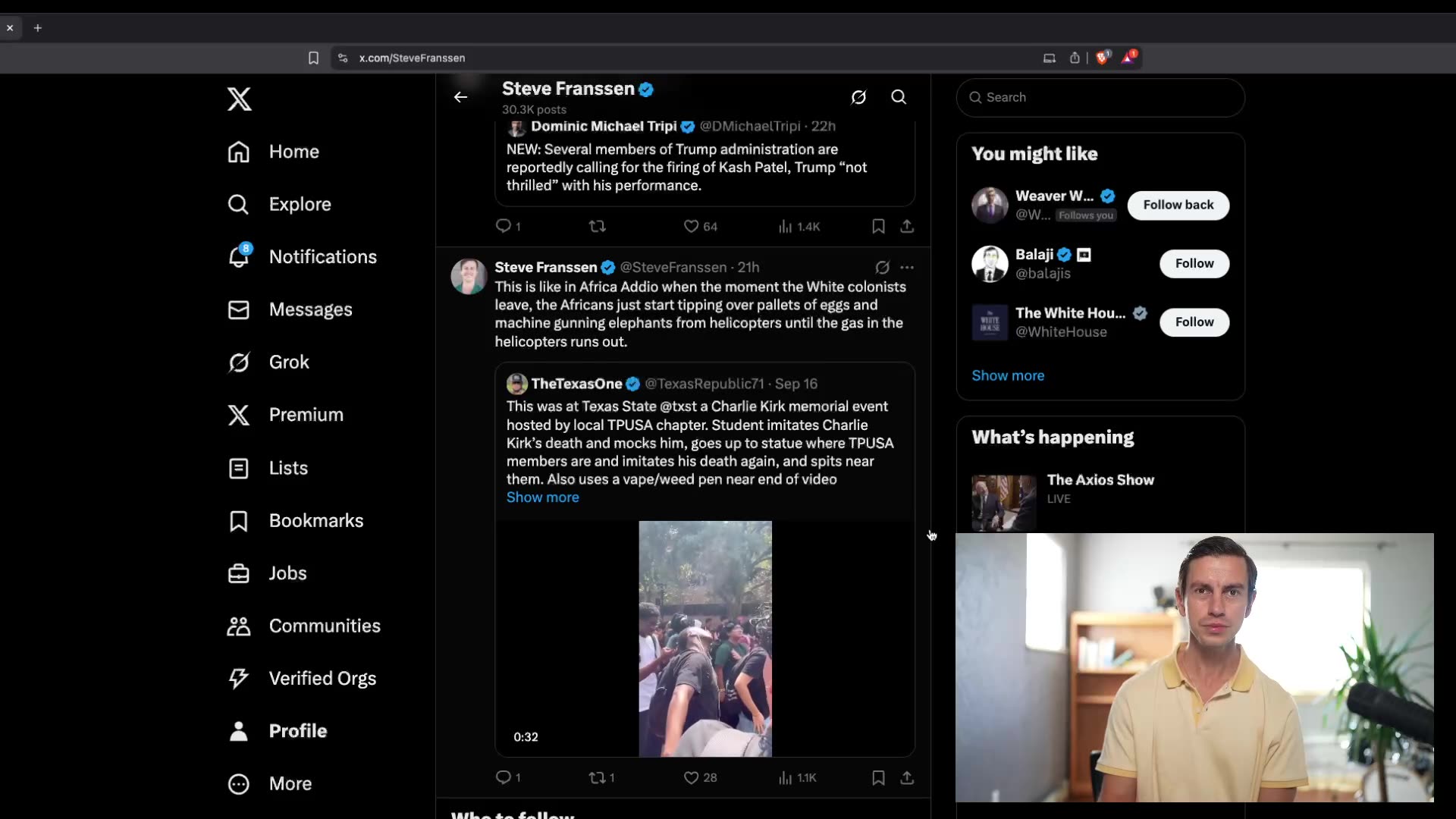Click the X logo in the sidebar
Viewport: 1456px width, 819px height.
tap(239, 99)
